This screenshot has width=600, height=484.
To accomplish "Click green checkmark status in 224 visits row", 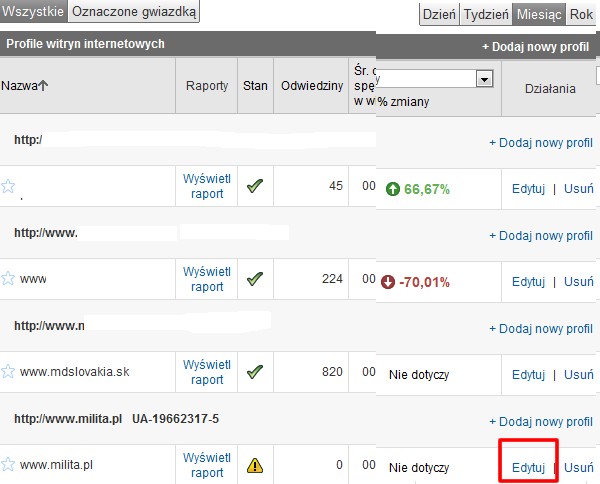I will click(255, 279).
